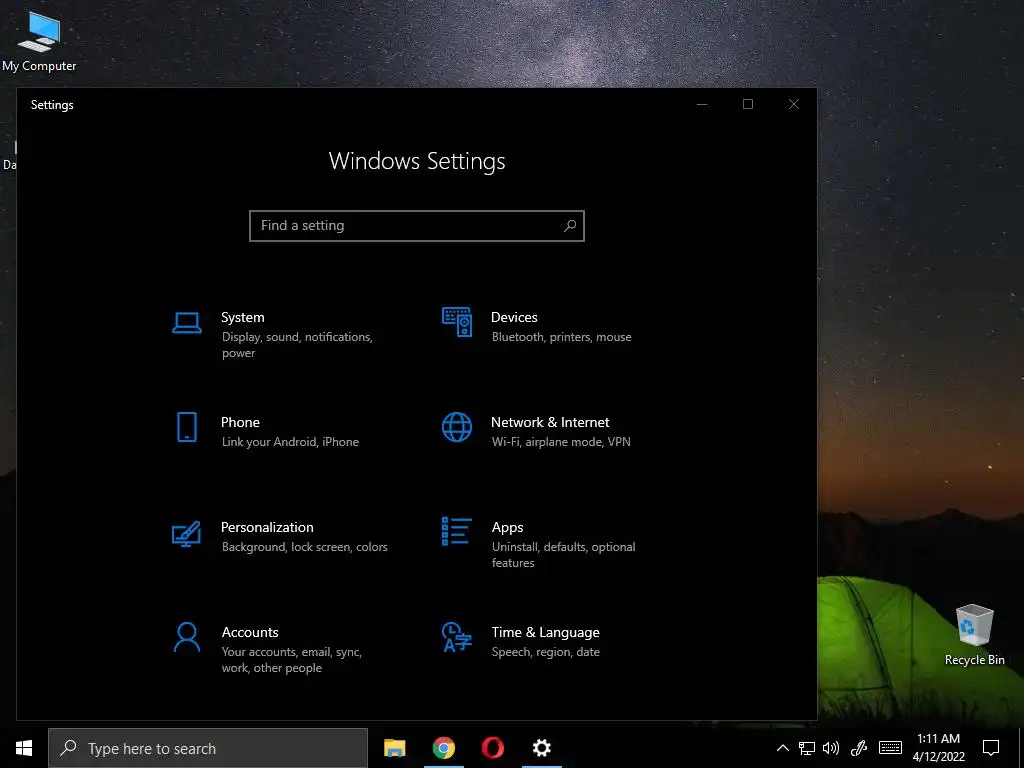Click the taskbar Type here to search box

tap(208, 748)
